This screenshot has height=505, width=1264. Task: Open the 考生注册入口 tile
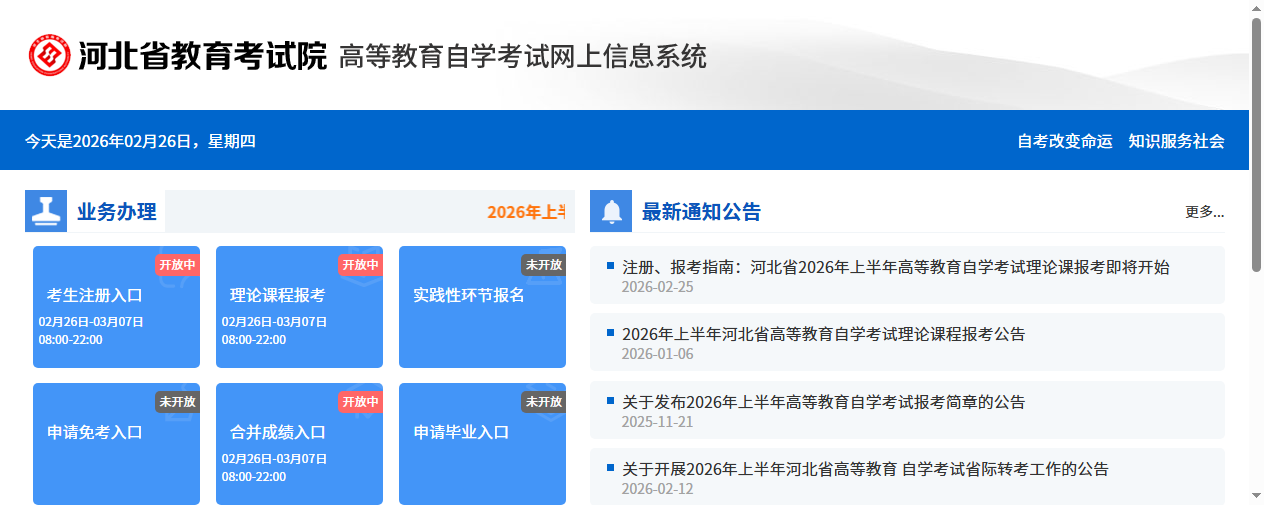tap(95, 296)
